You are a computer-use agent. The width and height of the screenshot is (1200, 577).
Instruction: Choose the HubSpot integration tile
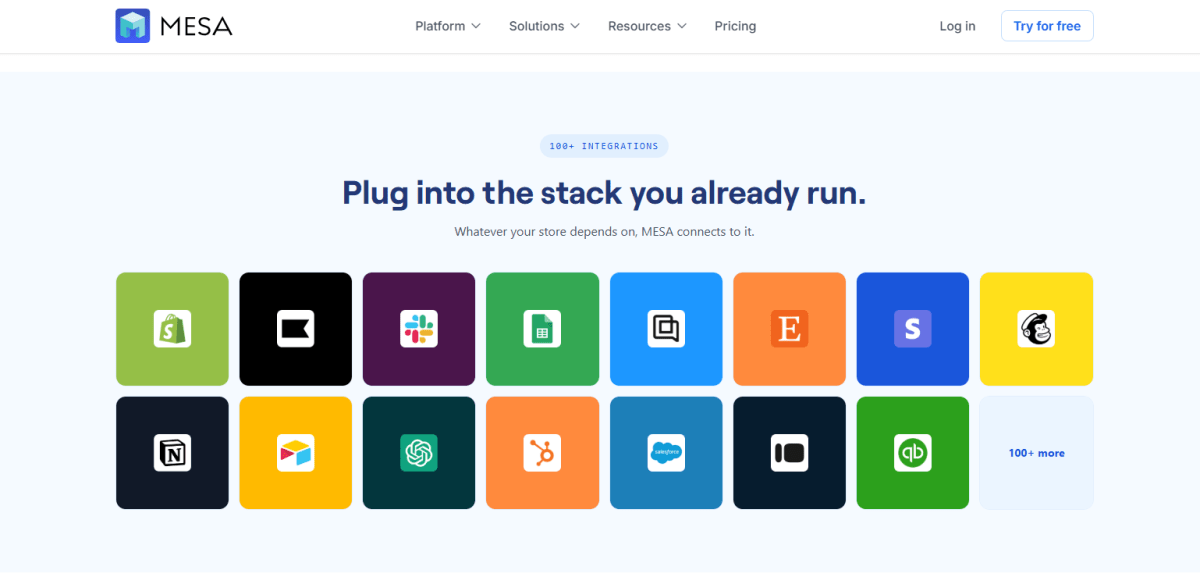(542, 453)
